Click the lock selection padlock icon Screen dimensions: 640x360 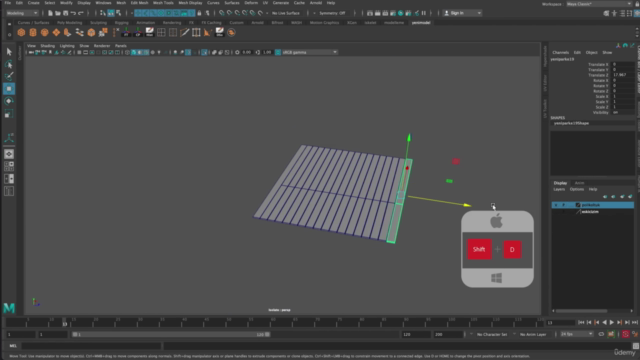click(x=199, y=13)
